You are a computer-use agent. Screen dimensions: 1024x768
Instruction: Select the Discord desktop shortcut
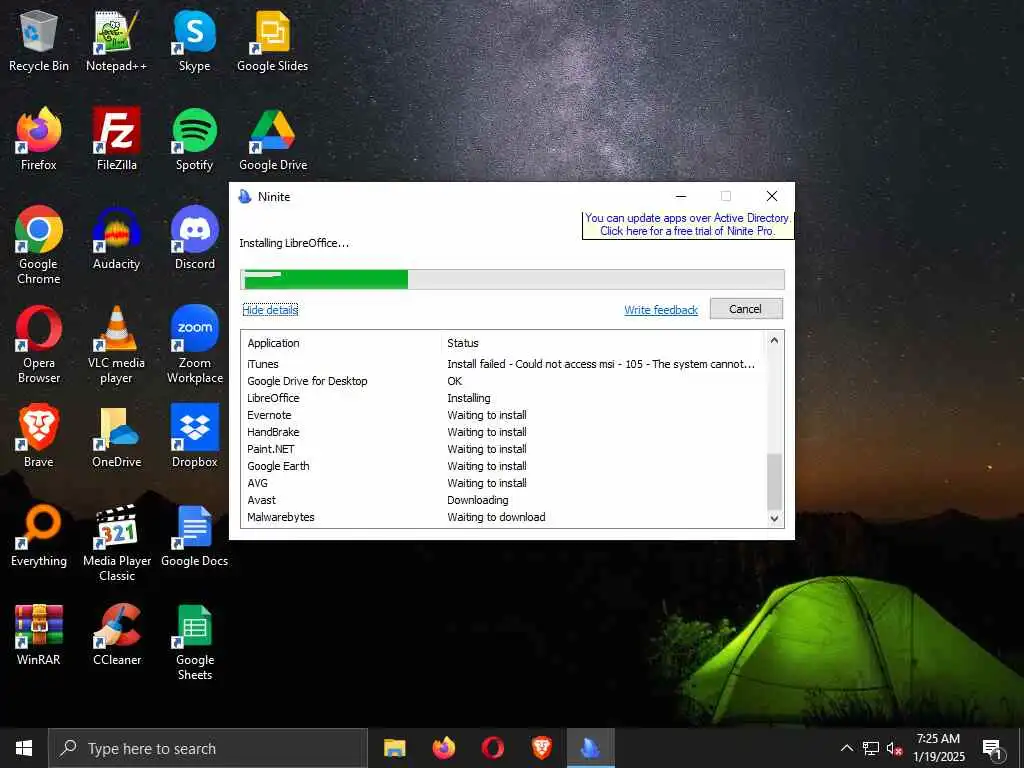[x=195, y=238]
